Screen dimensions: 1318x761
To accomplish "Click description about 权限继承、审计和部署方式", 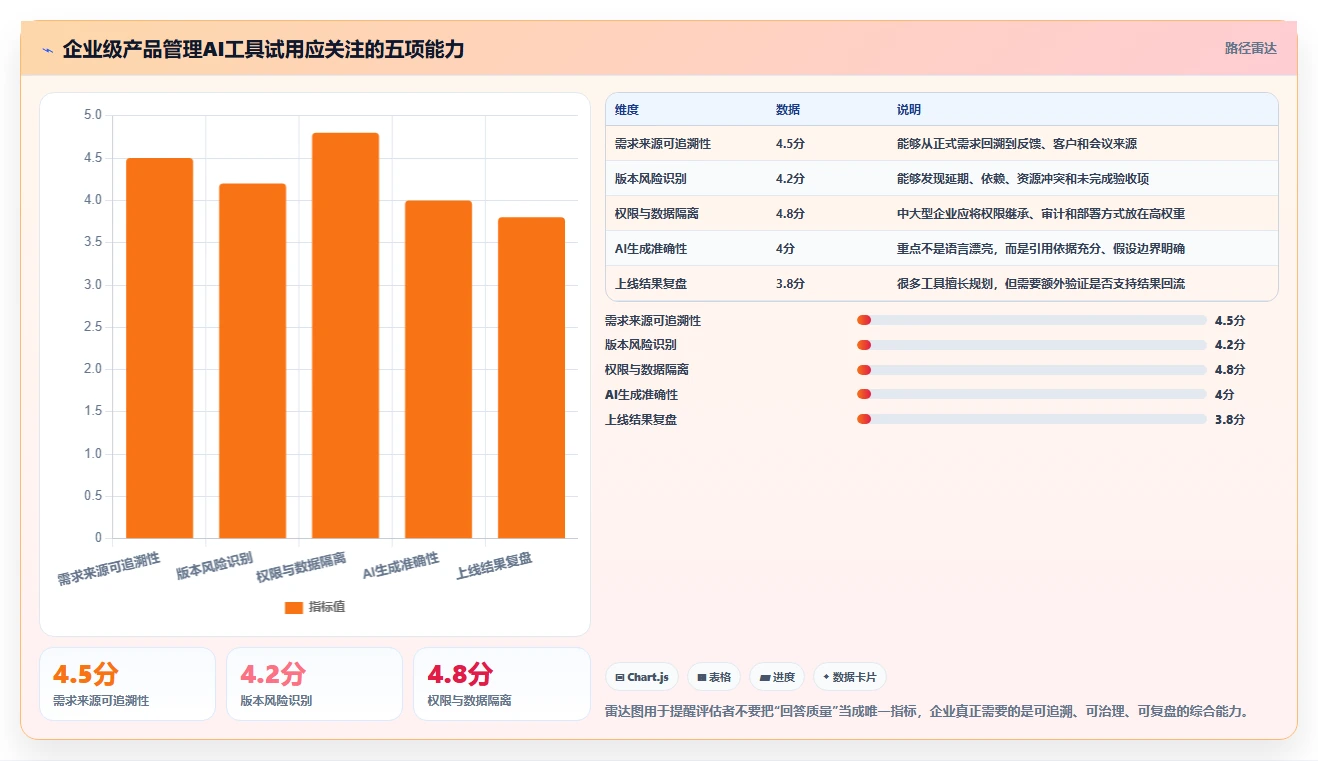I will tap(1041, 214).
